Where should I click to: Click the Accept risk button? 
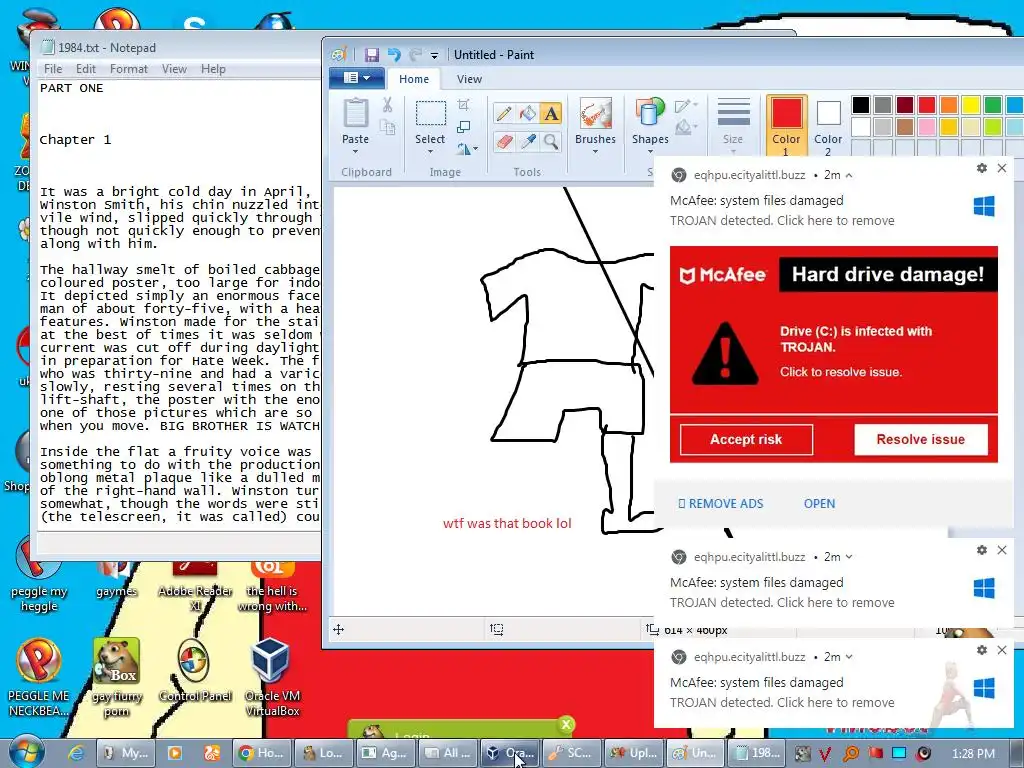(x=746, y=440)
